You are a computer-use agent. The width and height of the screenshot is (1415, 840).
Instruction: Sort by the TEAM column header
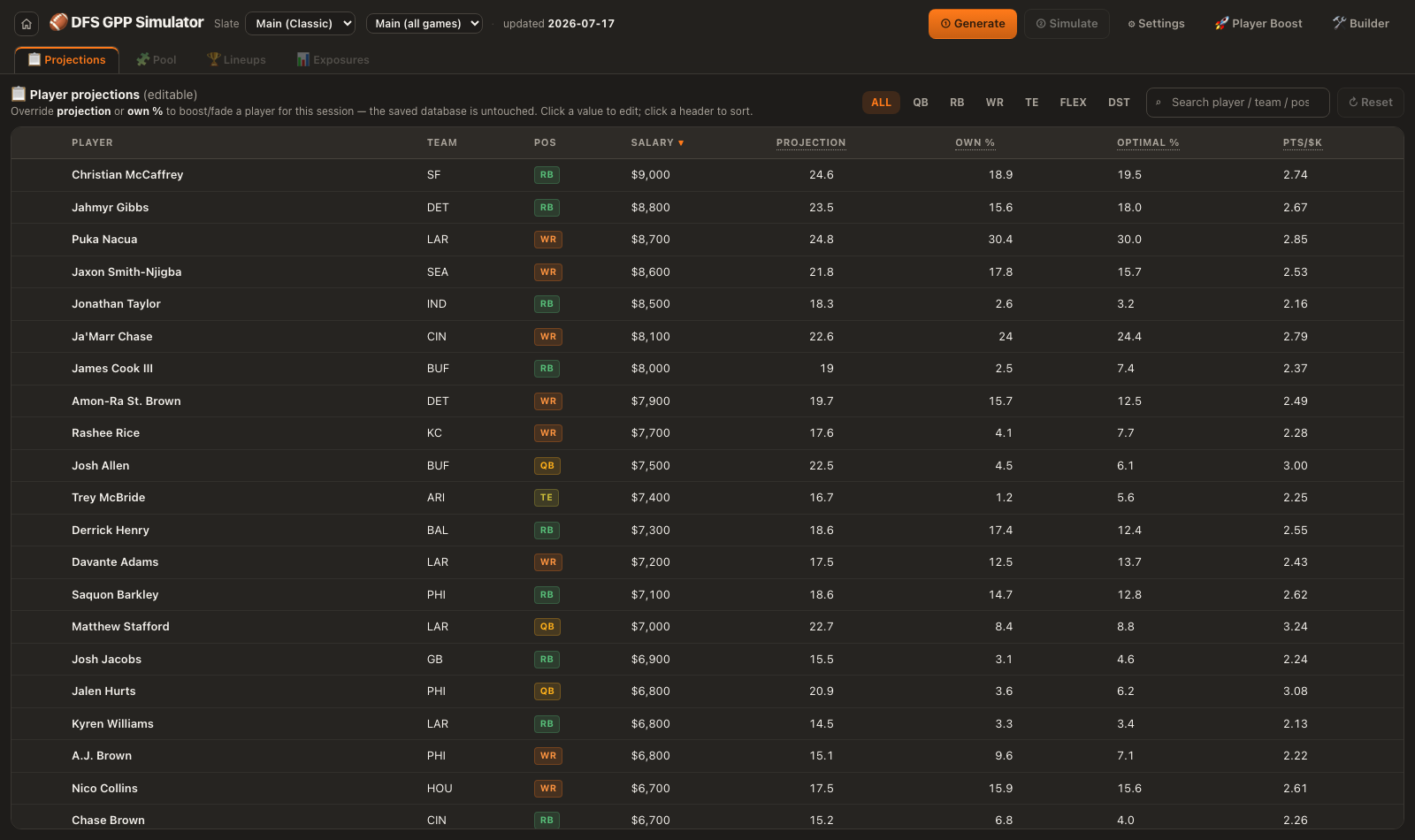click(442, 142)
